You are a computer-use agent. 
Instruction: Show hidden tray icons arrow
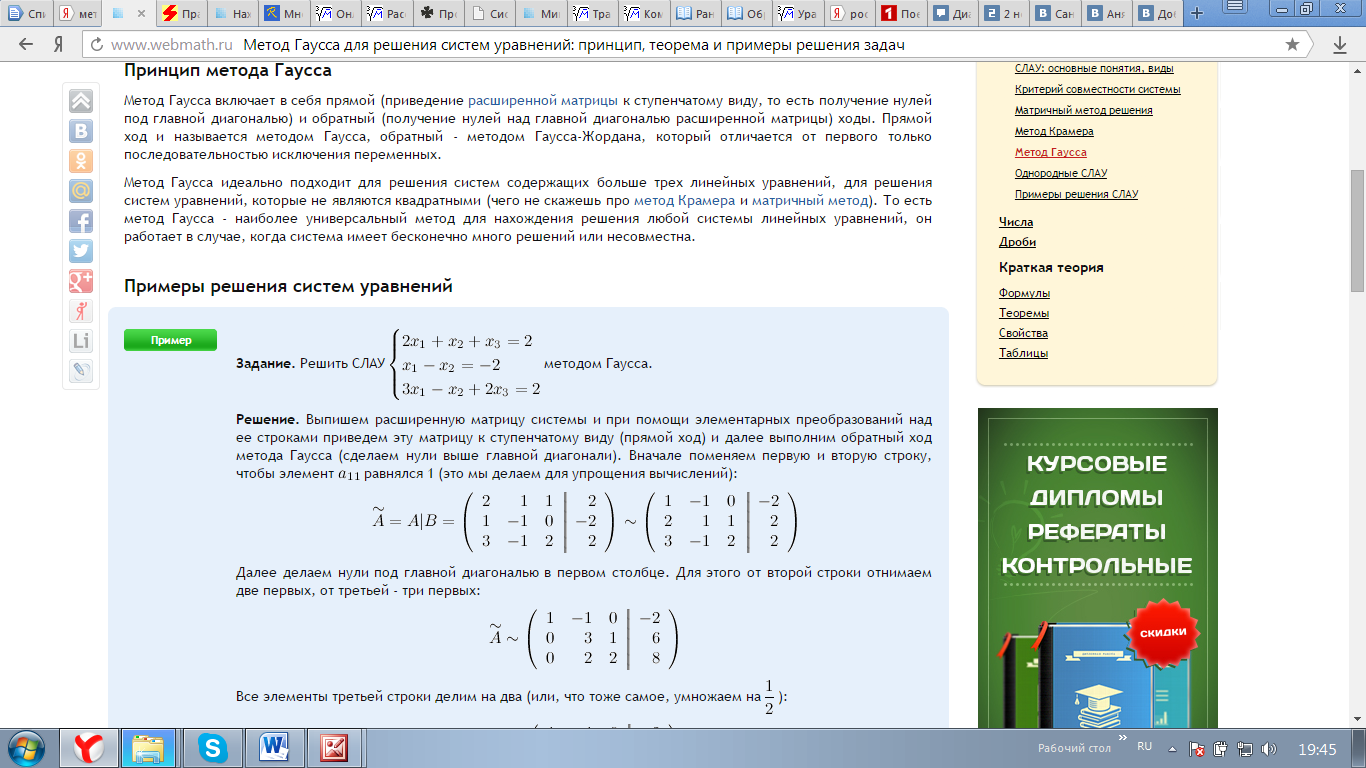[1172, 749]
